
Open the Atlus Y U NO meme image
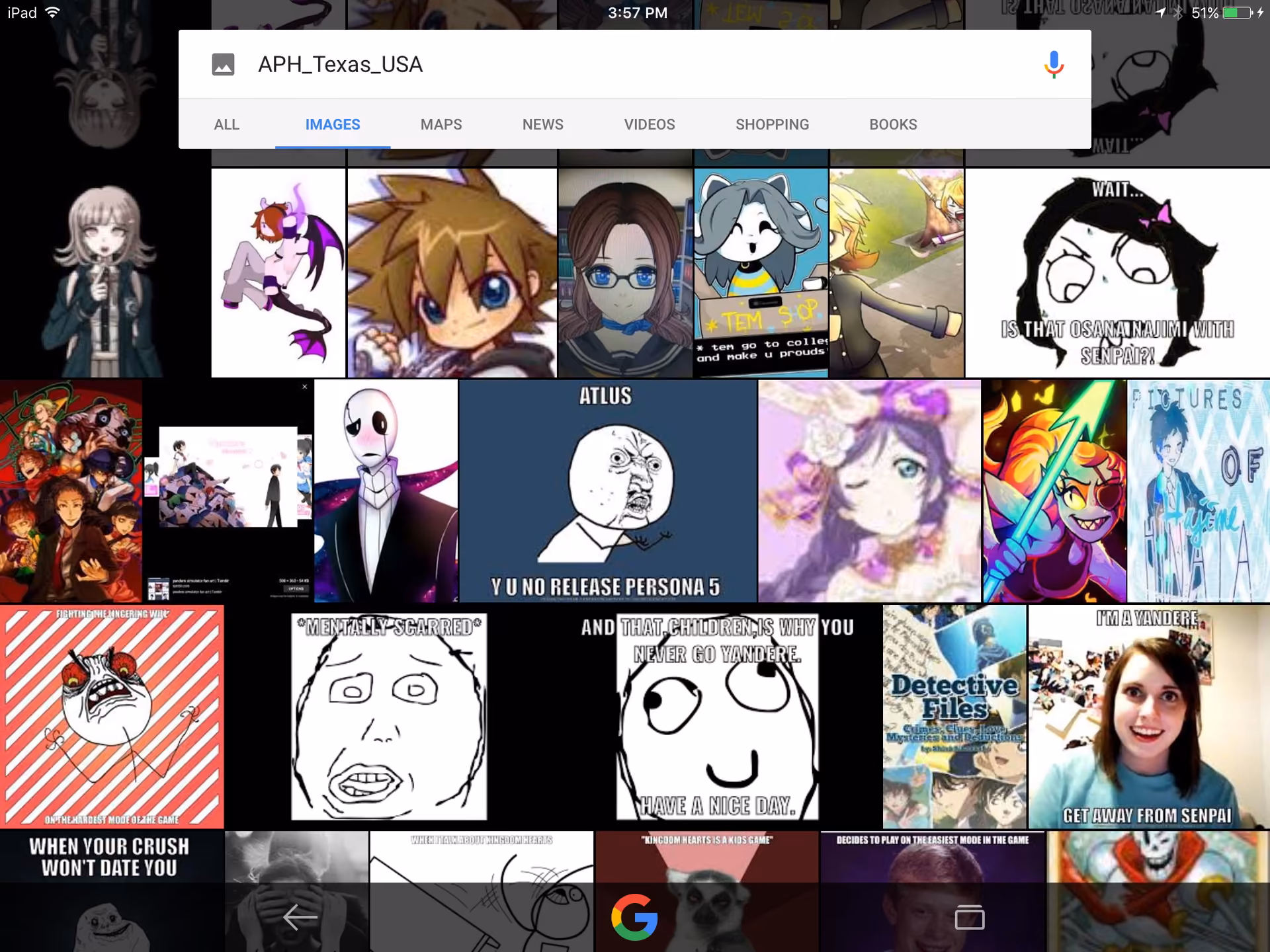tap(608, 491)
